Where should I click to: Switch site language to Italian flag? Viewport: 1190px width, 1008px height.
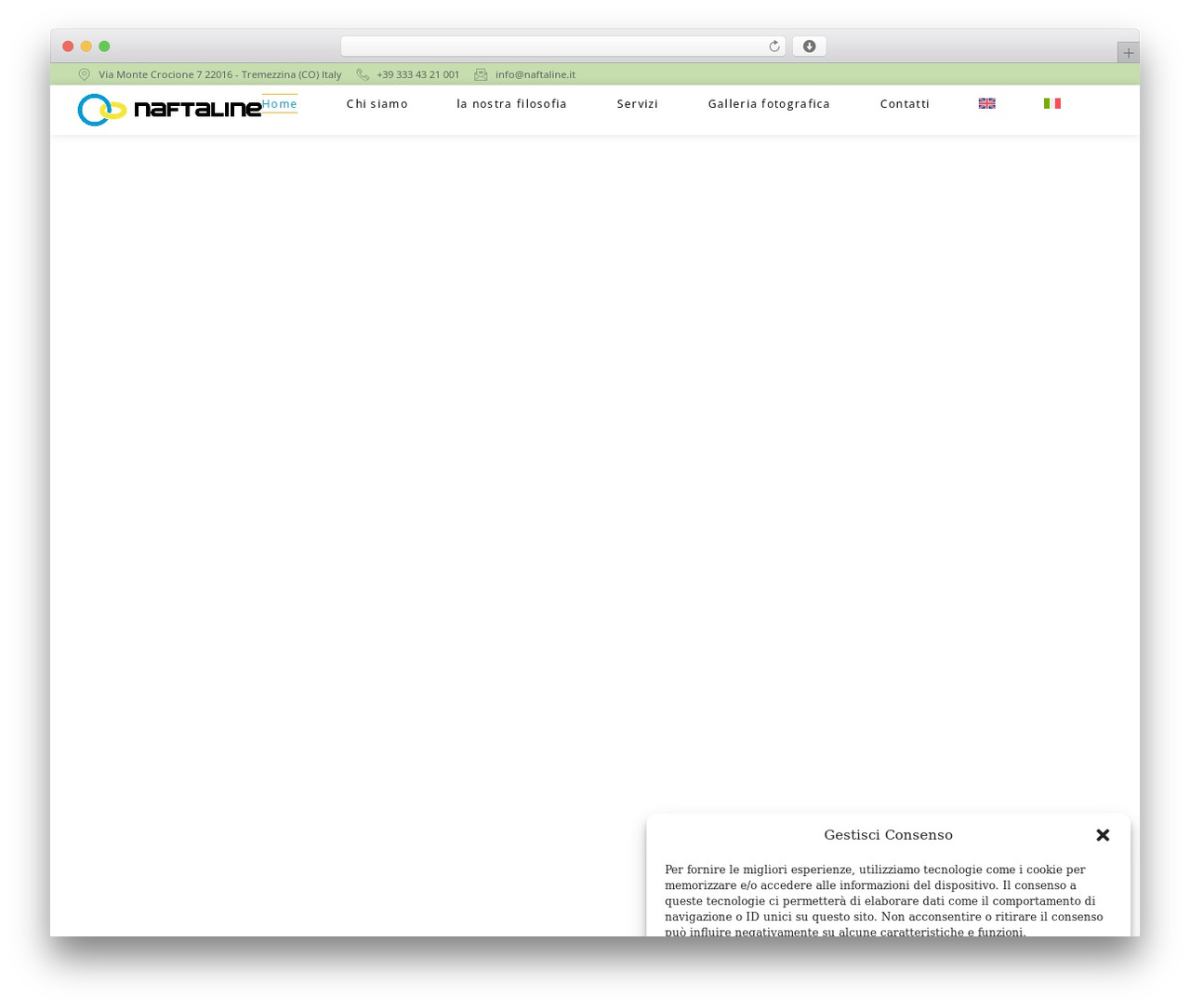1052,103
